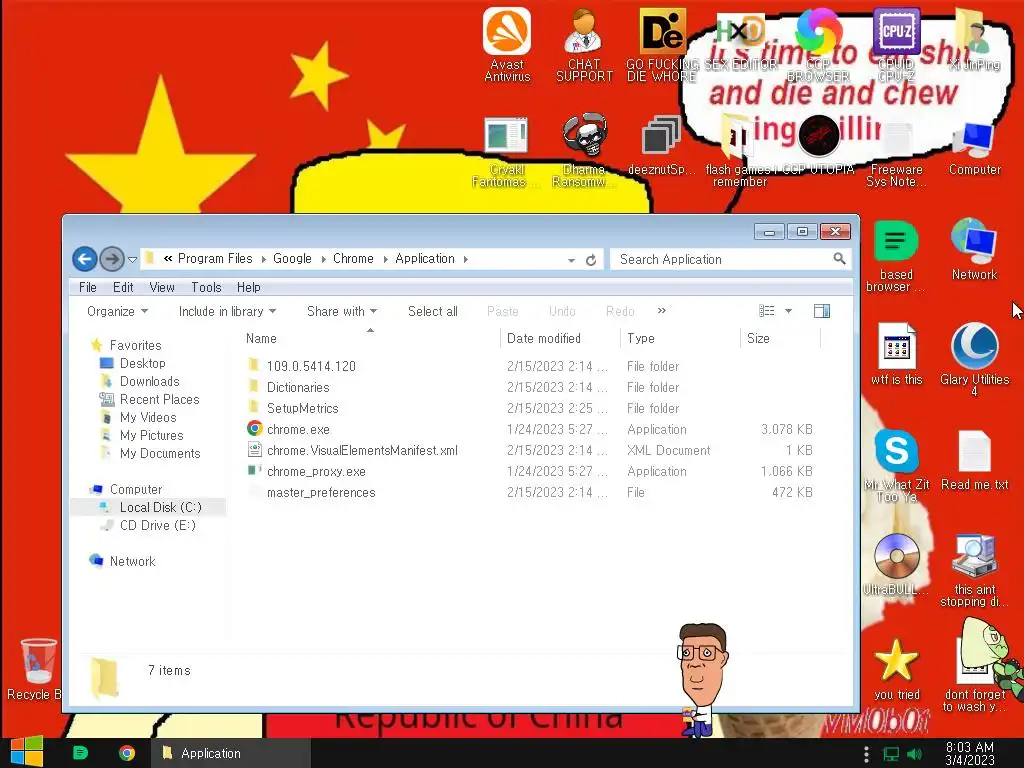1024x768 pixels.
Task: Expand the address bar previous locations dropdown
Action: tap(571, 260)
